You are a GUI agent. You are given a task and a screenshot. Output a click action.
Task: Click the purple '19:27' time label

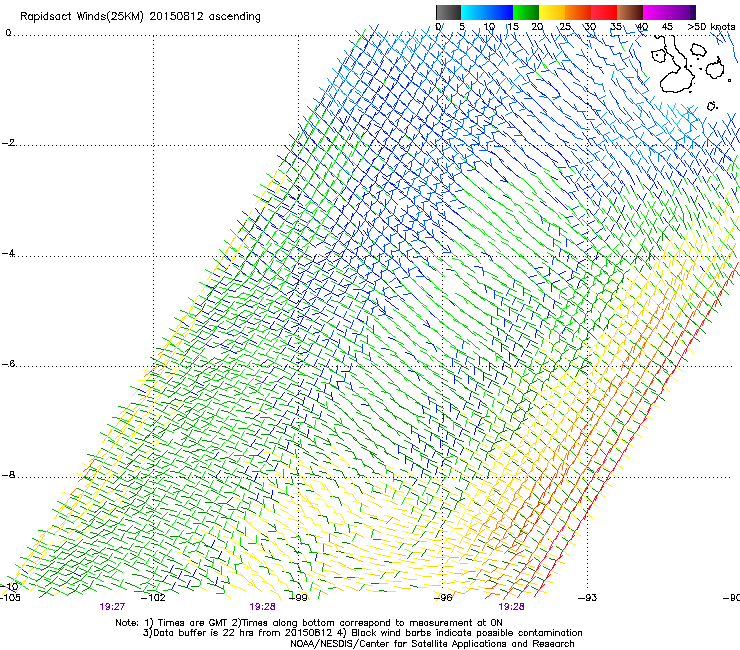(x=112, y=607)
